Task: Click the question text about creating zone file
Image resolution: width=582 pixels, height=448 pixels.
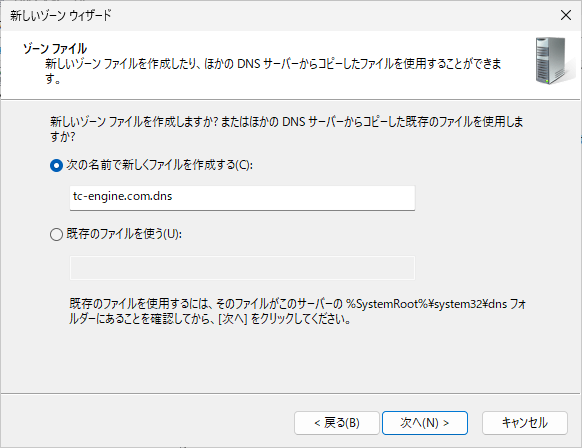Action: point(287,129)
